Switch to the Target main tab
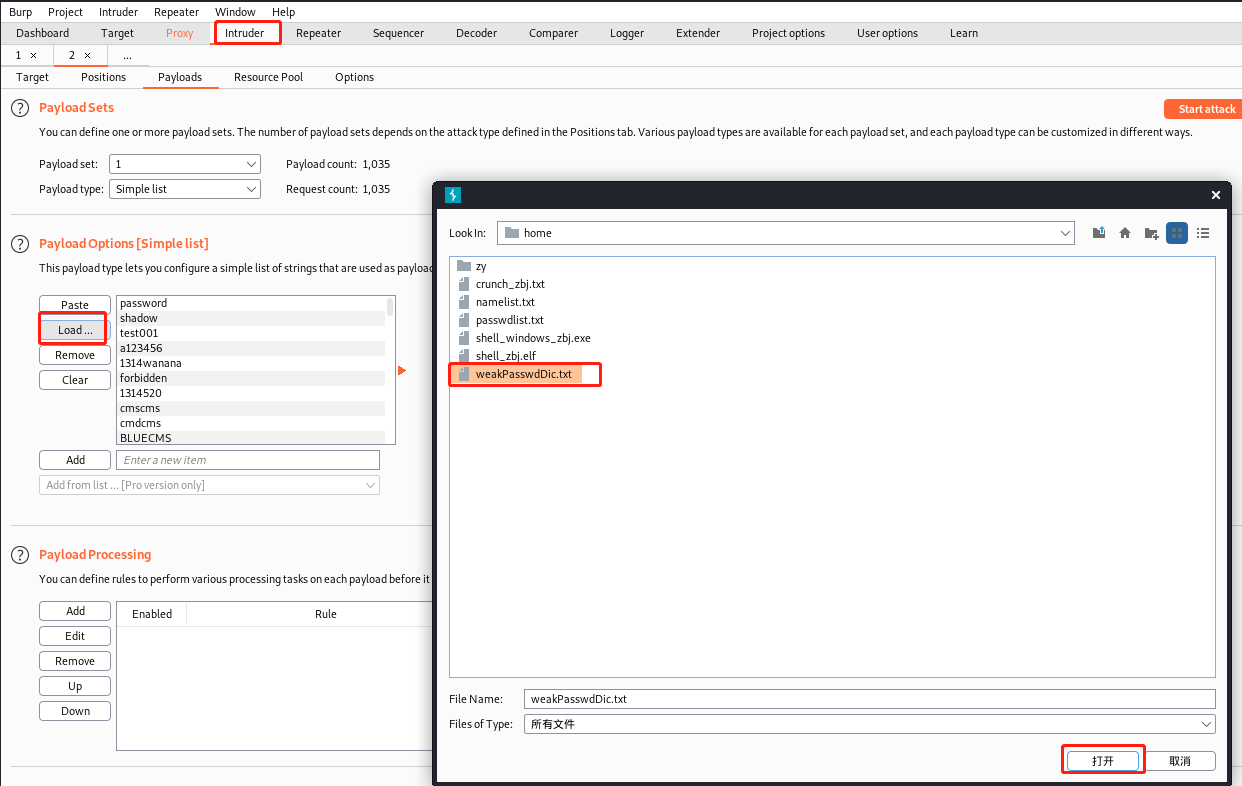Screen dimensions: 1242x786 [117, 33]
